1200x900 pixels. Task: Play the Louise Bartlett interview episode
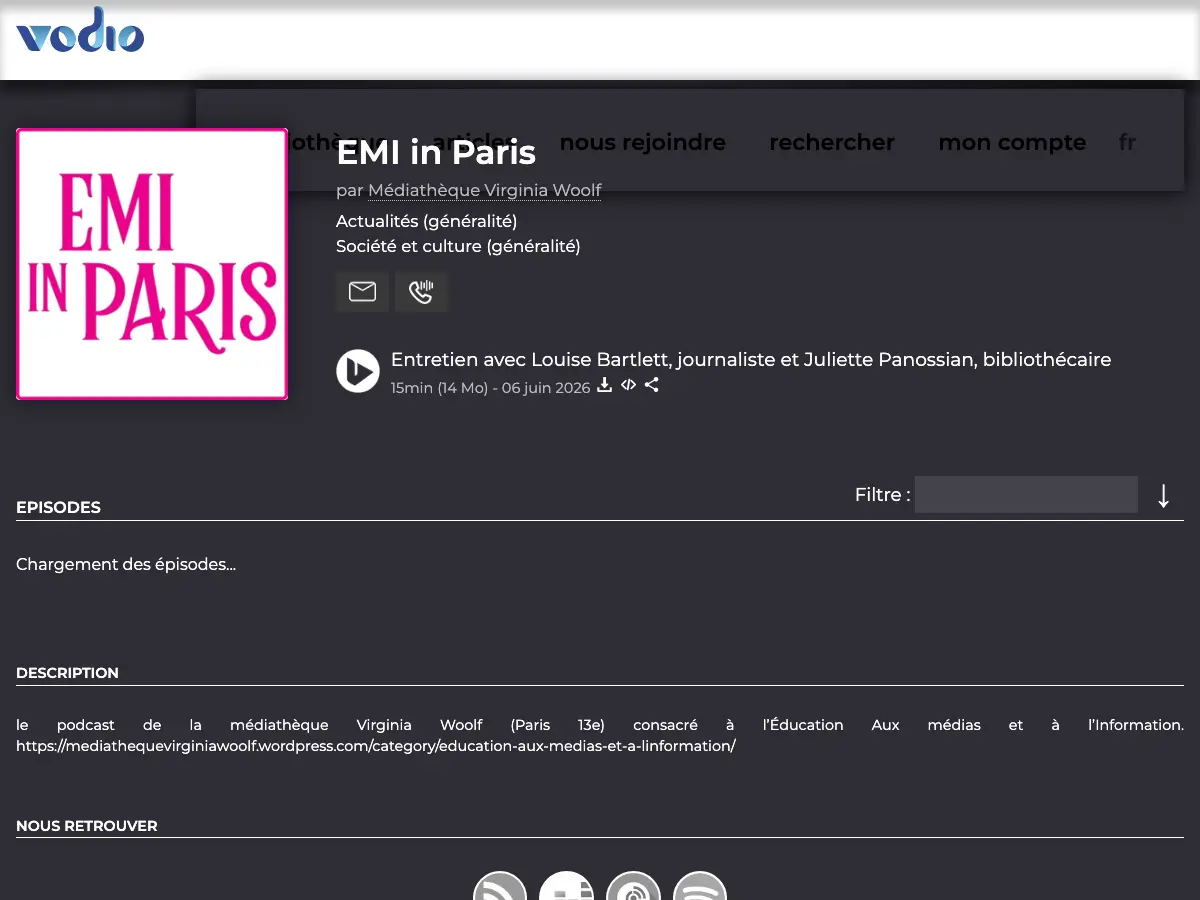click(x=358, y=371)
